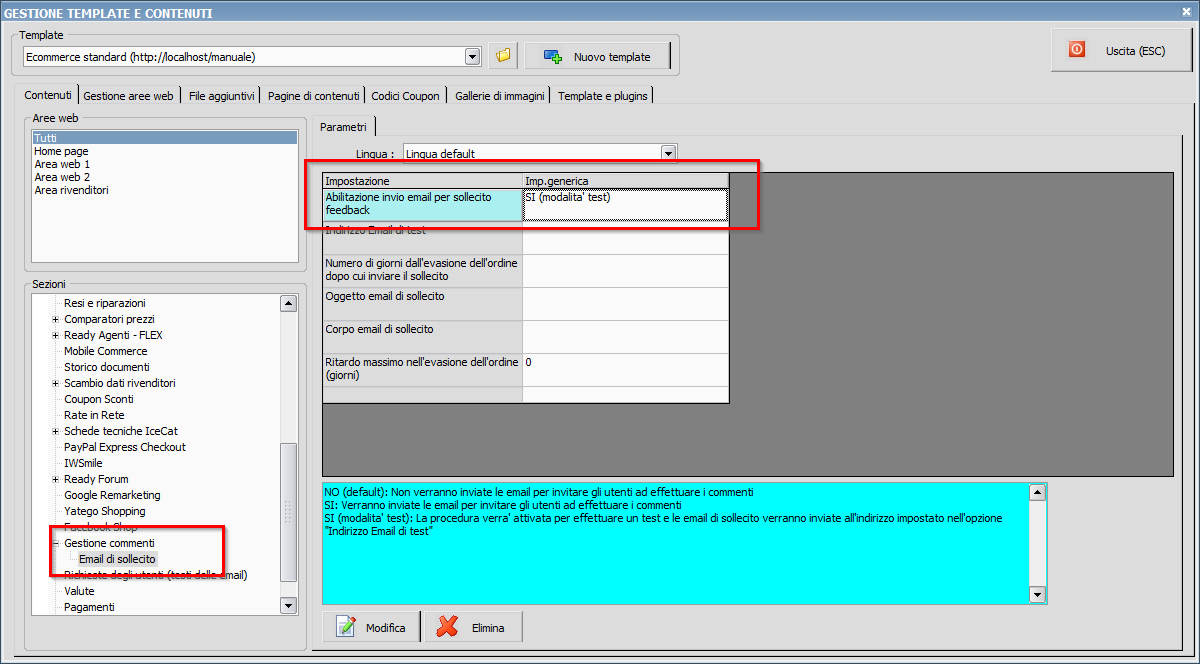Image resolution: width=1200 pixels, height=664 pixels.
Task: Open the Template combo box arrow
Action: point(472,57)
